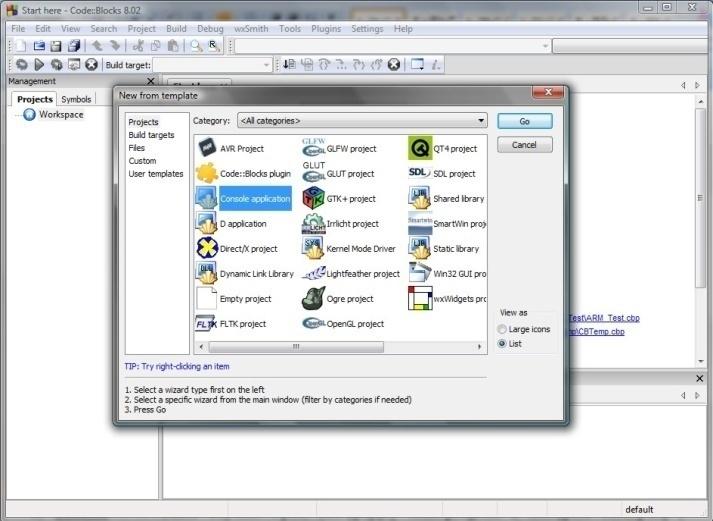This screenshot has width=713, height=521.
Task: Select the GLFW project template
Action: pyautogui.click(x=340, y=148)
